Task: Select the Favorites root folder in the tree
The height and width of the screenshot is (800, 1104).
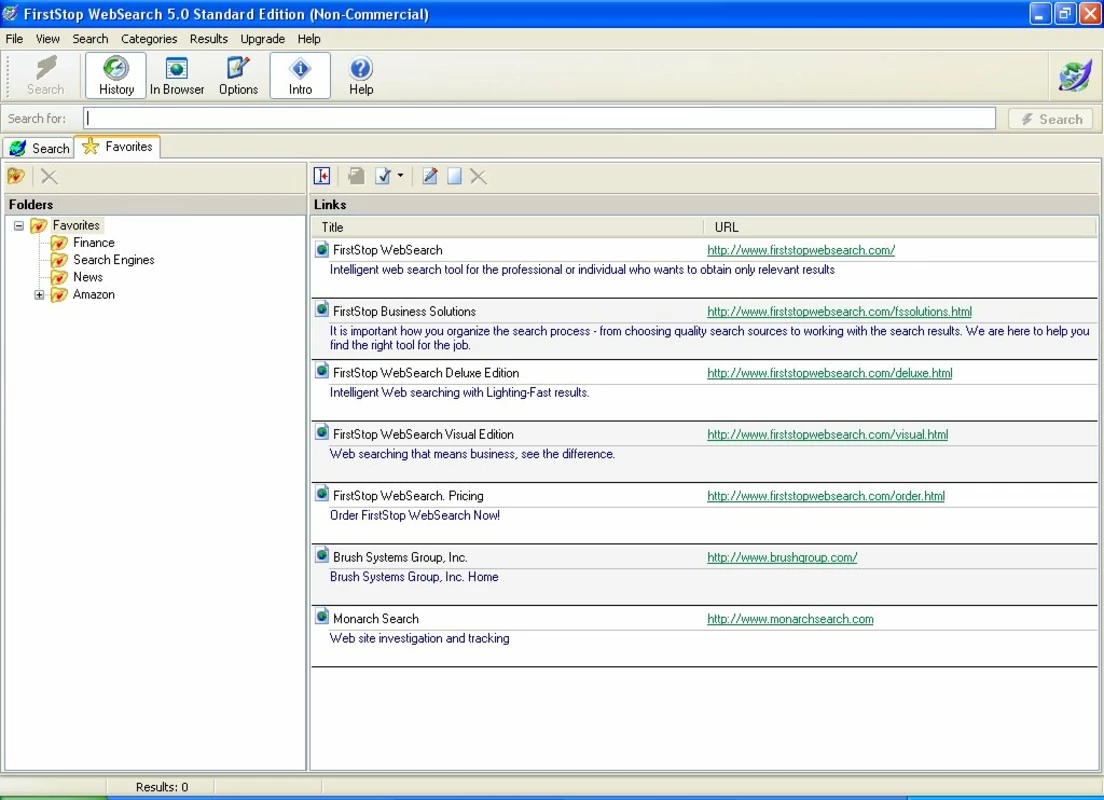Action: (x=76, y=225)
